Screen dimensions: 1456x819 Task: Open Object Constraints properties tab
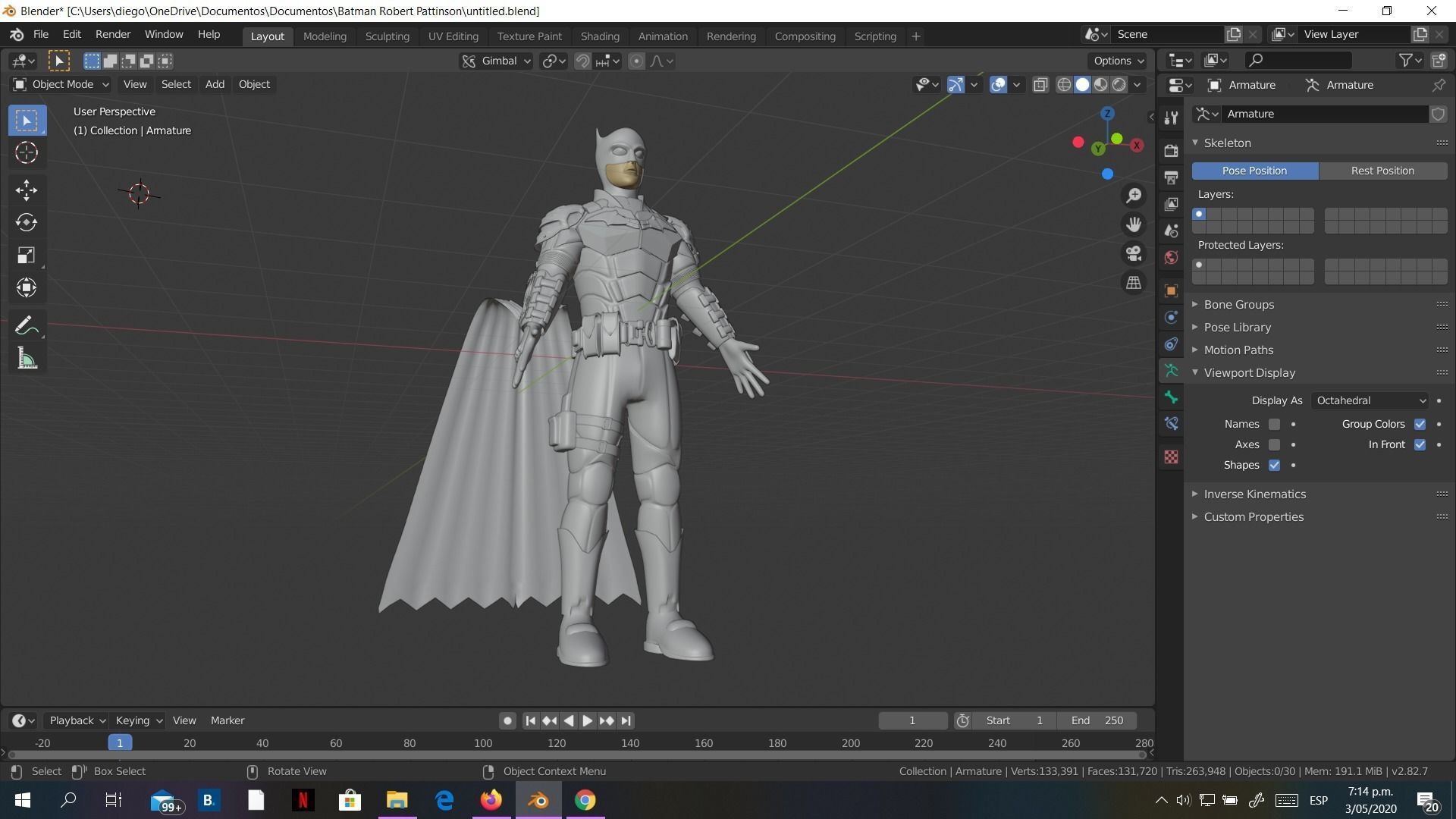tap(1172, 344)
